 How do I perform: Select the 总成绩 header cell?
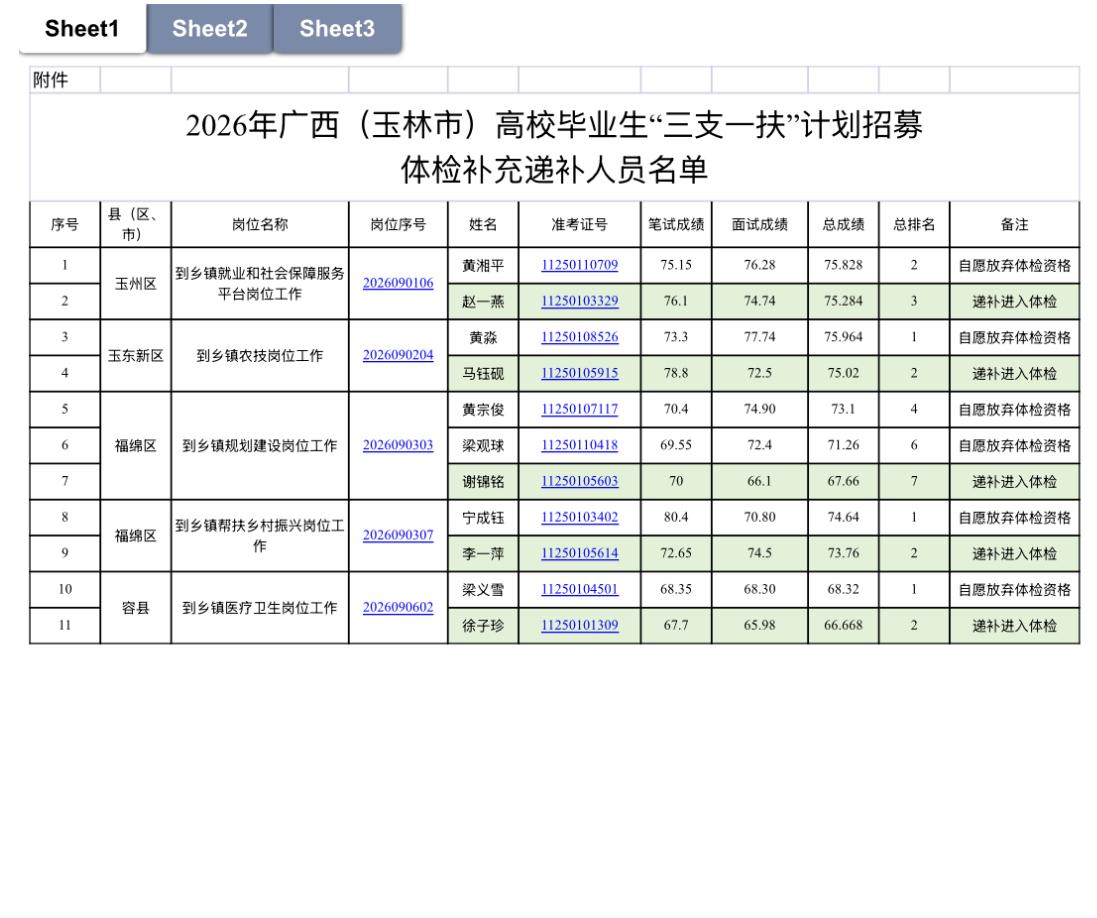point(844,225)
